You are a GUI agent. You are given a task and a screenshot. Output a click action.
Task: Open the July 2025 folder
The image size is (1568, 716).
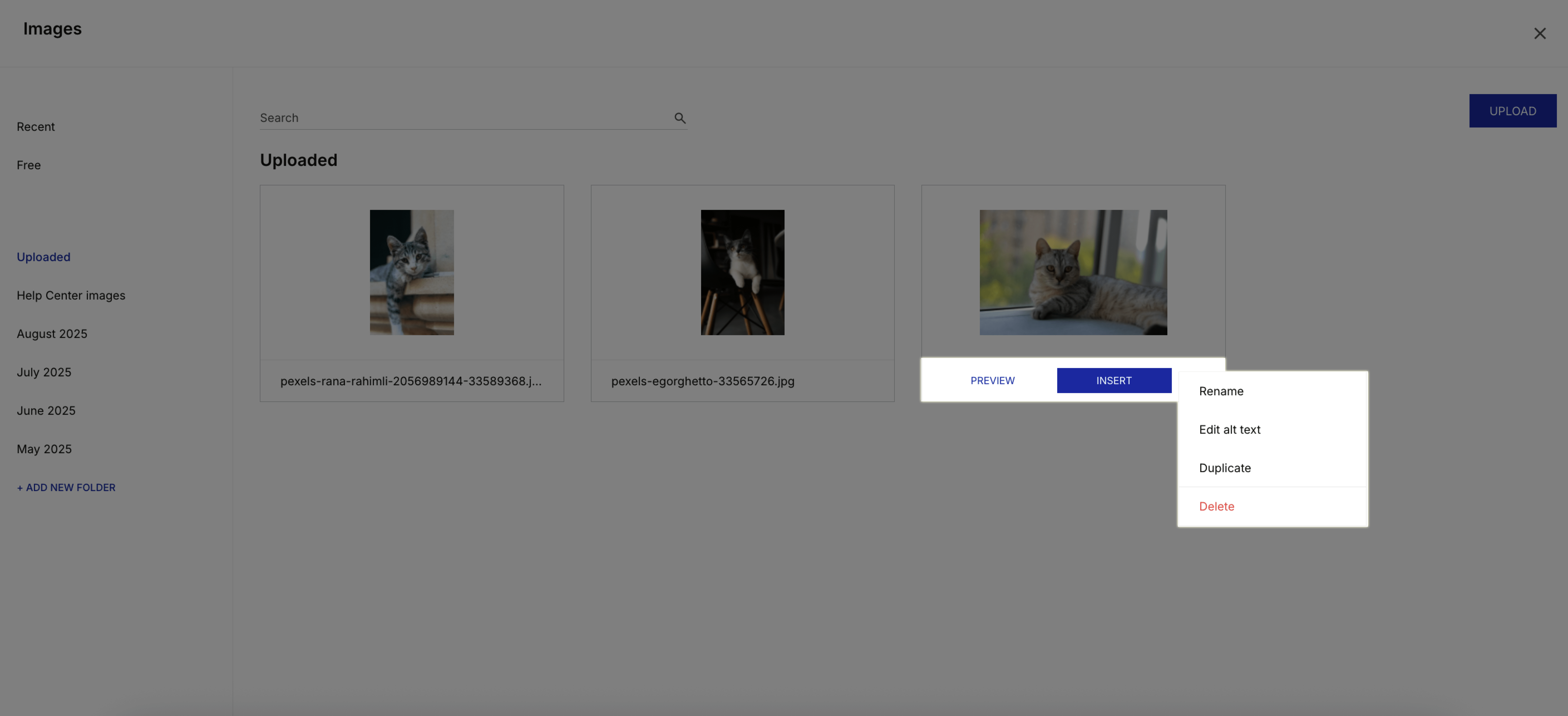(44, 371)
